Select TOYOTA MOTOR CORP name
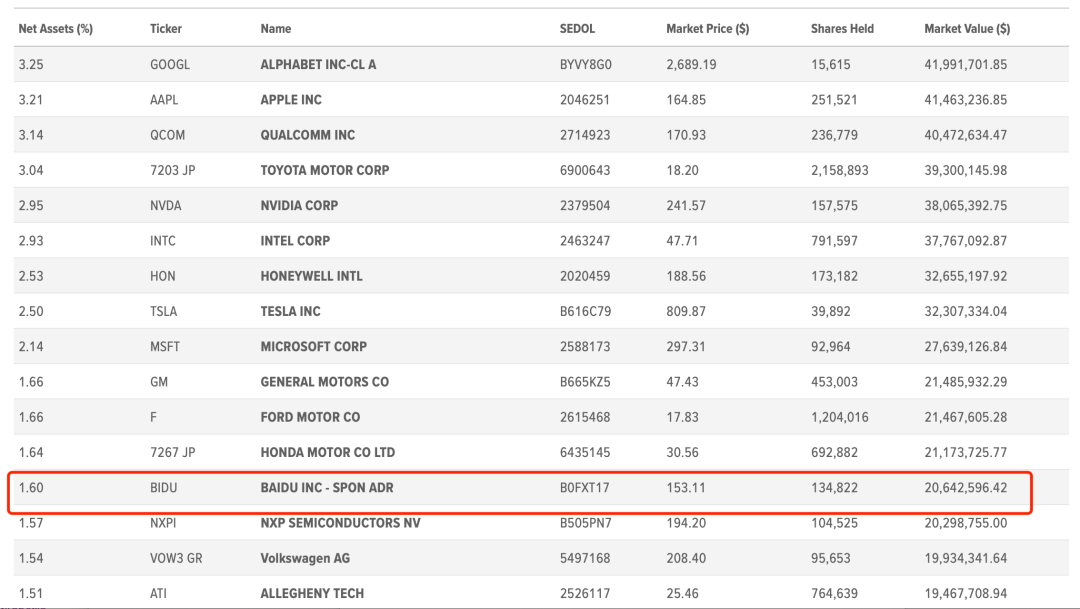1080x609 pixels. (325, 170)
